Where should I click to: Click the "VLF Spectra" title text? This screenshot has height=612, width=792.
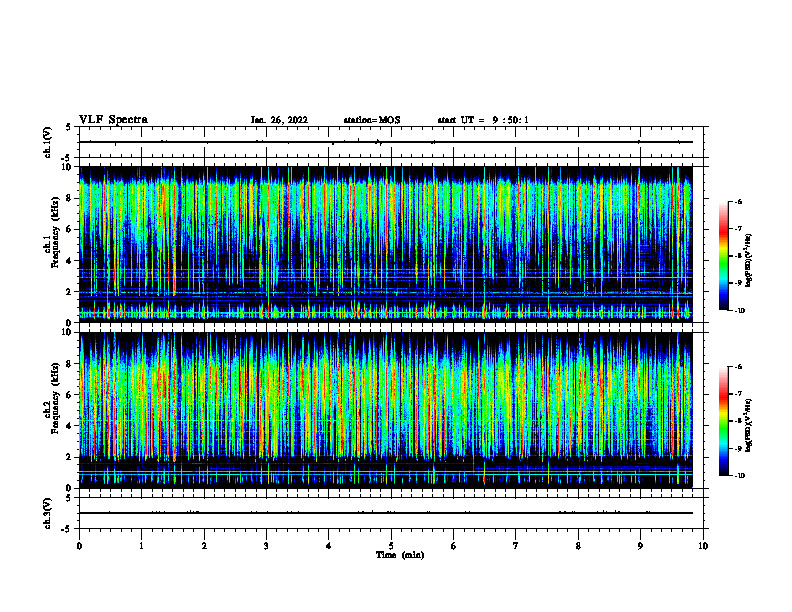pyautogui.click(x=113, y=120)
